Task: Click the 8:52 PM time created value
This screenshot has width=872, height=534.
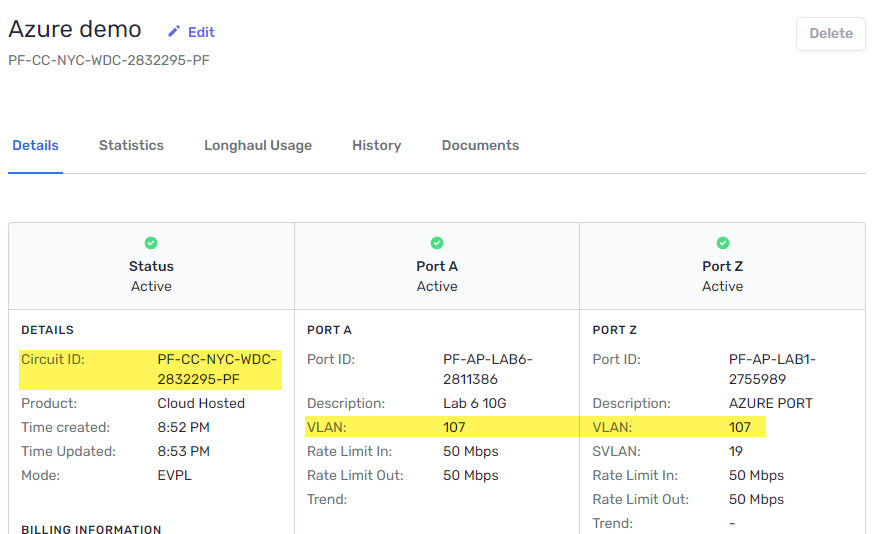Action: [x=184, y=427]
